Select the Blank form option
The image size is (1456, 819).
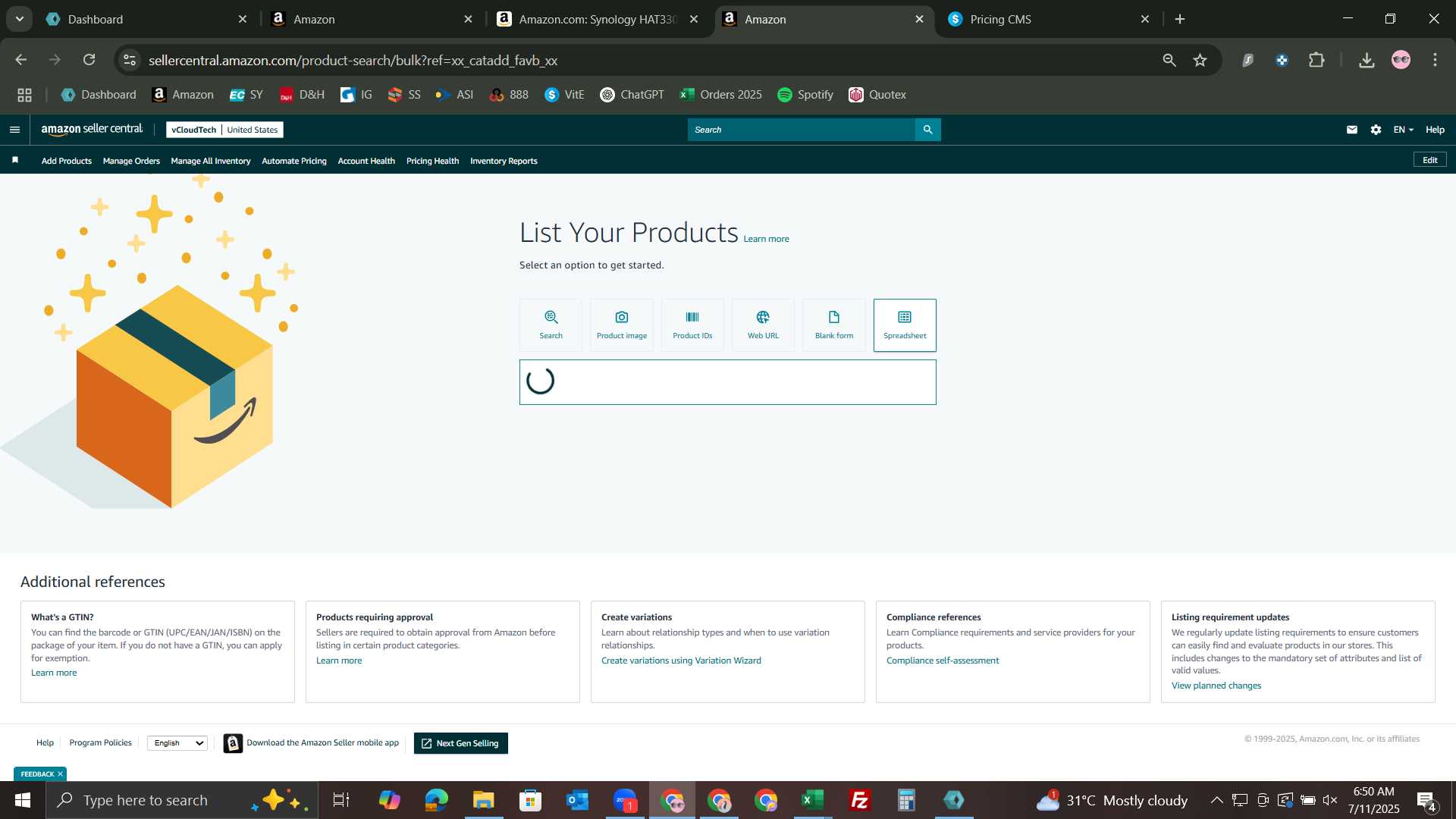click(x=834, y=325)
